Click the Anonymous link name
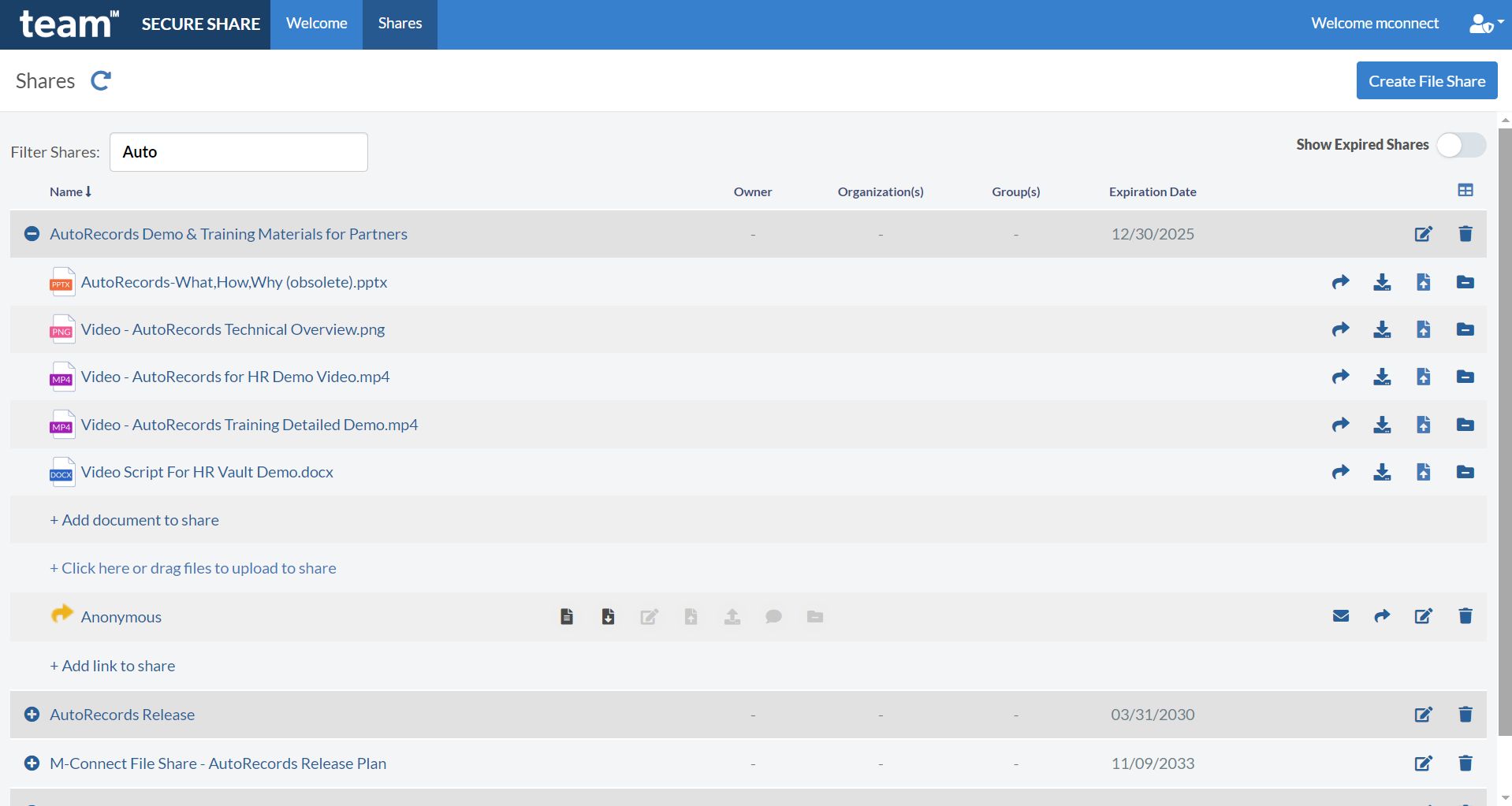Screen dimensions: 1512x806 [121, 617]
